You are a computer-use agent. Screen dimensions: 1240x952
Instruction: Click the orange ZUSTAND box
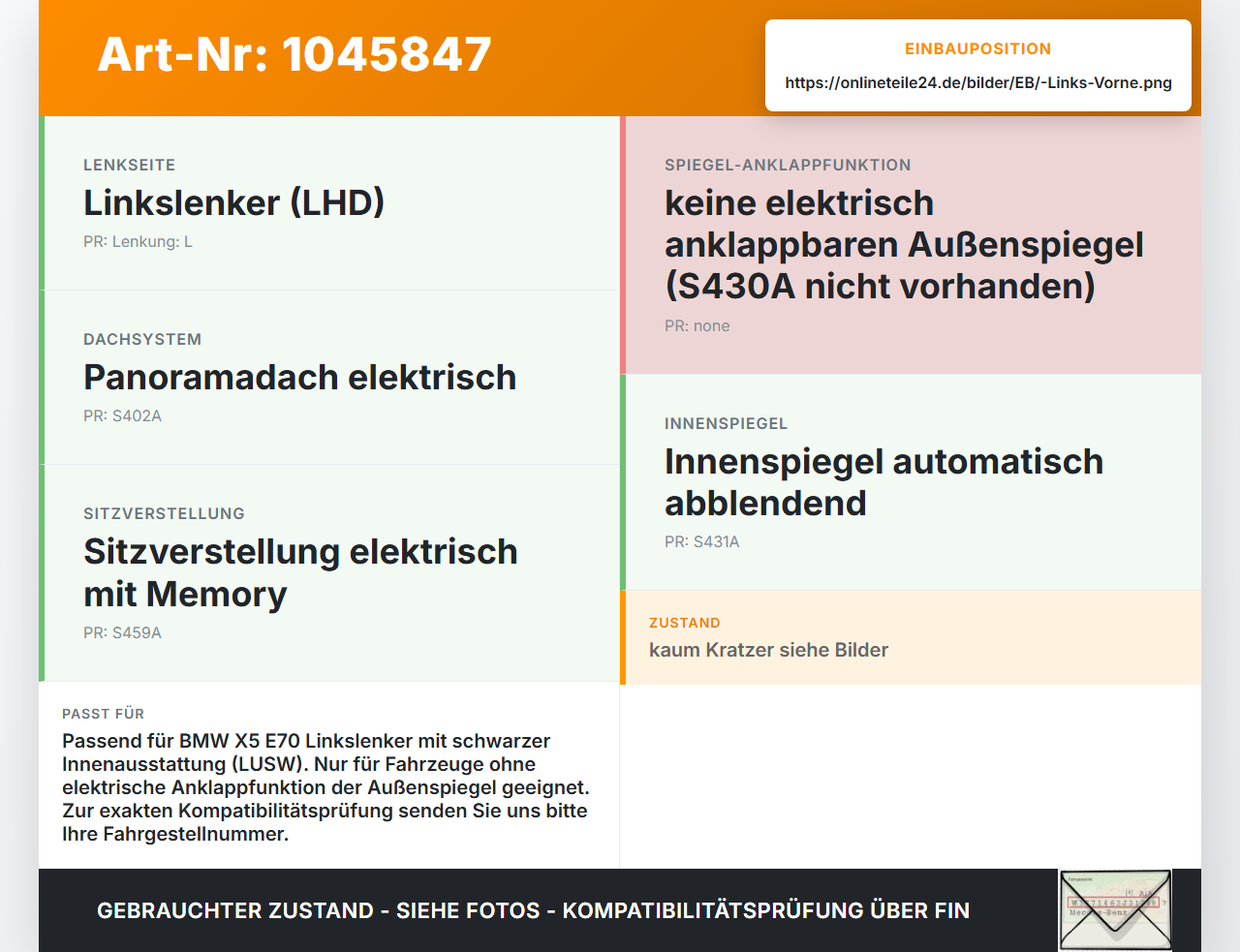point(911,637)
